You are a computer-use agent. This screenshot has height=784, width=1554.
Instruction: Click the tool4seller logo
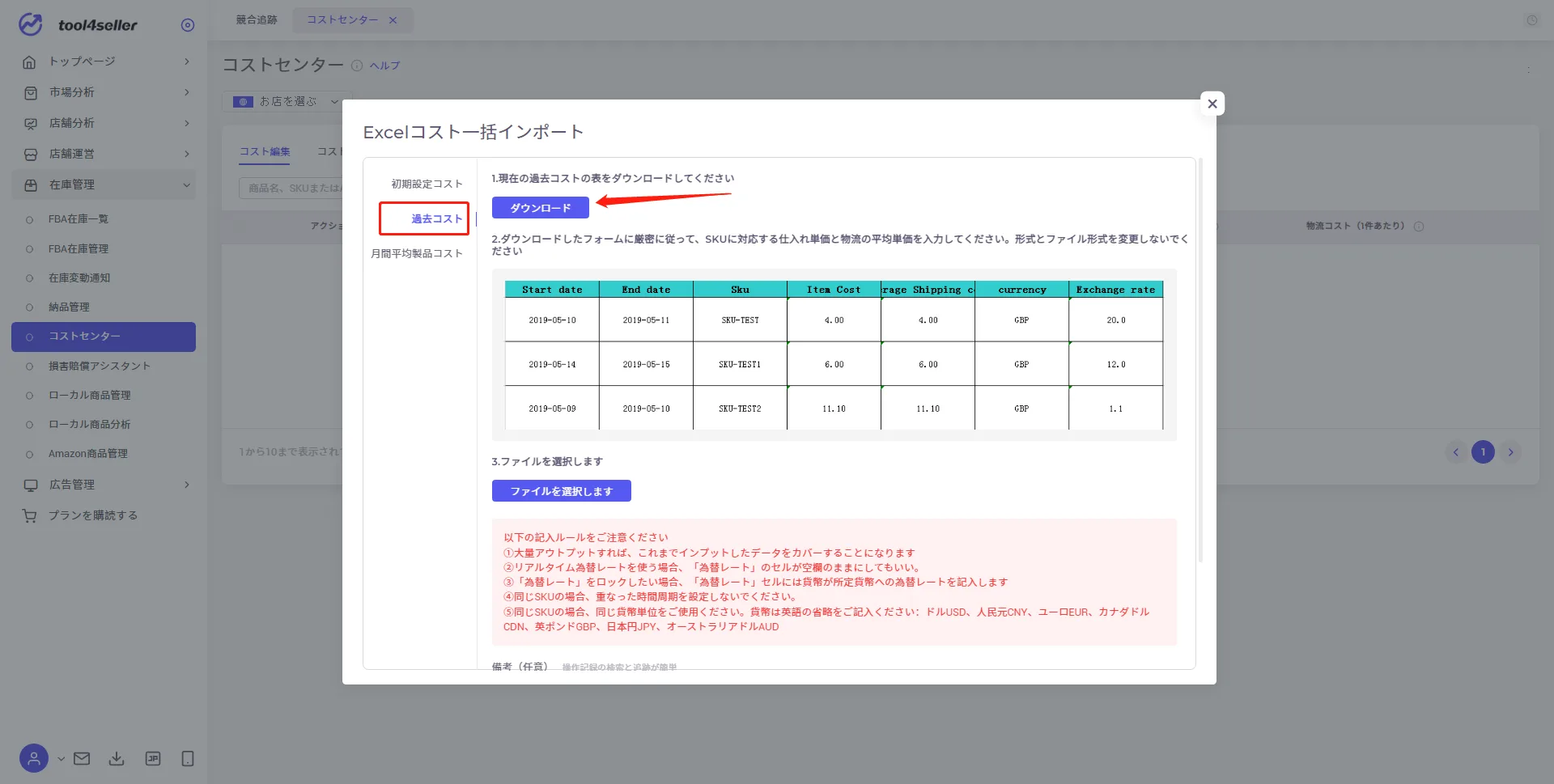coord(78,24)
